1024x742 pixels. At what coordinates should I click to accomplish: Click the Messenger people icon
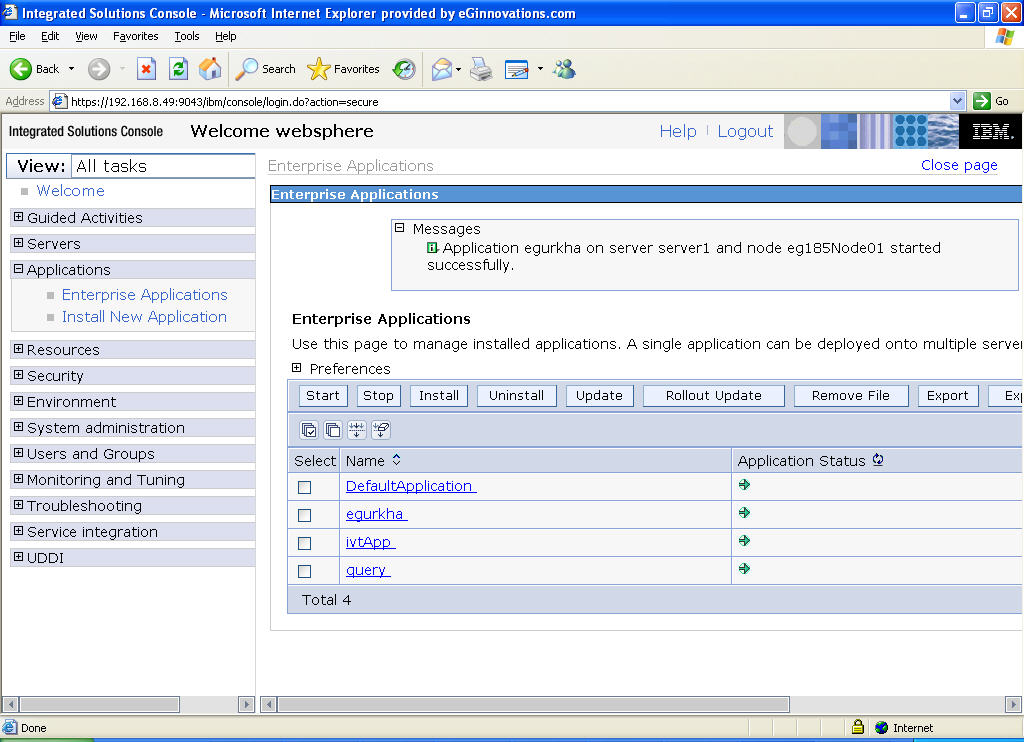(564, 69)
